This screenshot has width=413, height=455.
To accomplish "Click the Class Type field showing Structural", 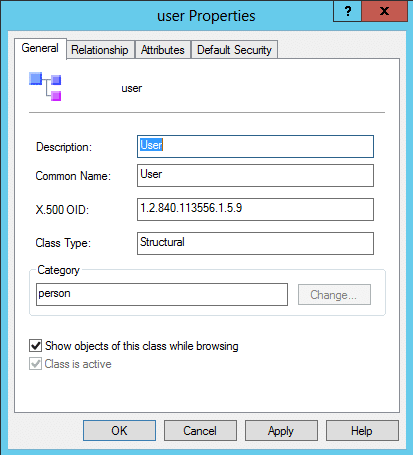I will (255, 243).
